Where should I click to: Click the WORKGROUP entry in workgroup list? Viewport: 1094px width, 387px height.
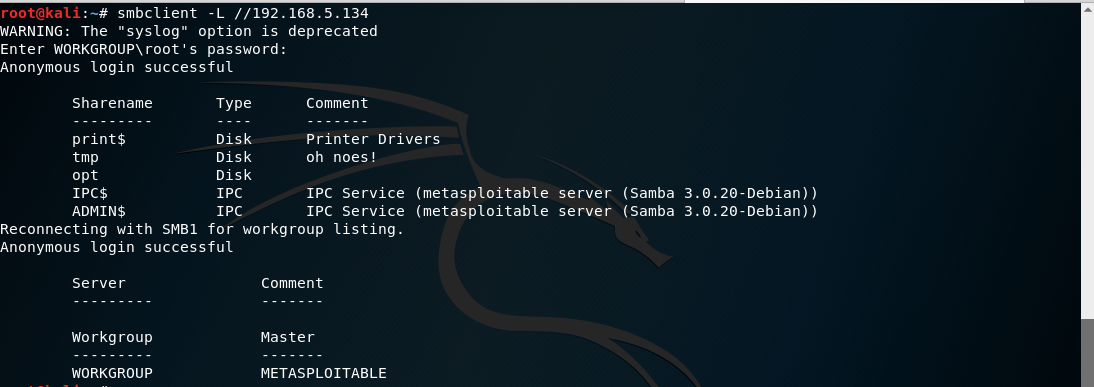click(x=112, y=374)
